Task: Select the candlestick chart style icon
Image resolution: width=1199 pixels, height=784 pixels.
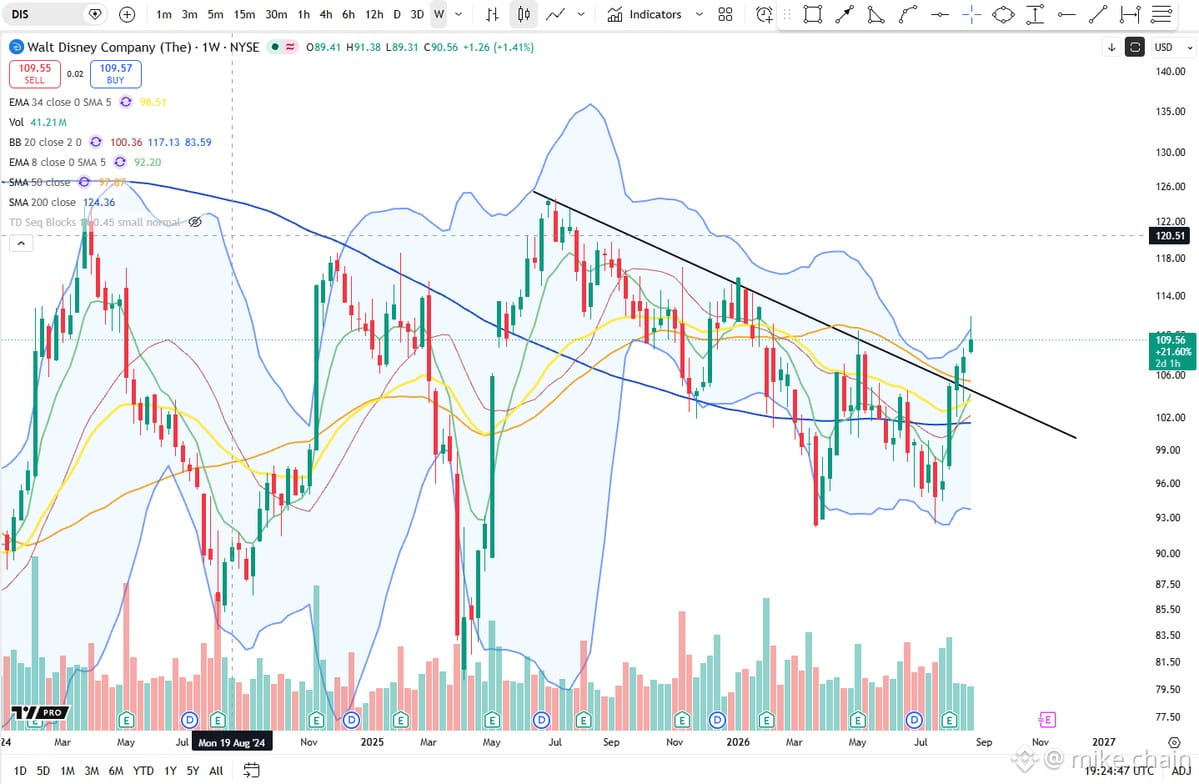Action: point(524,14)
